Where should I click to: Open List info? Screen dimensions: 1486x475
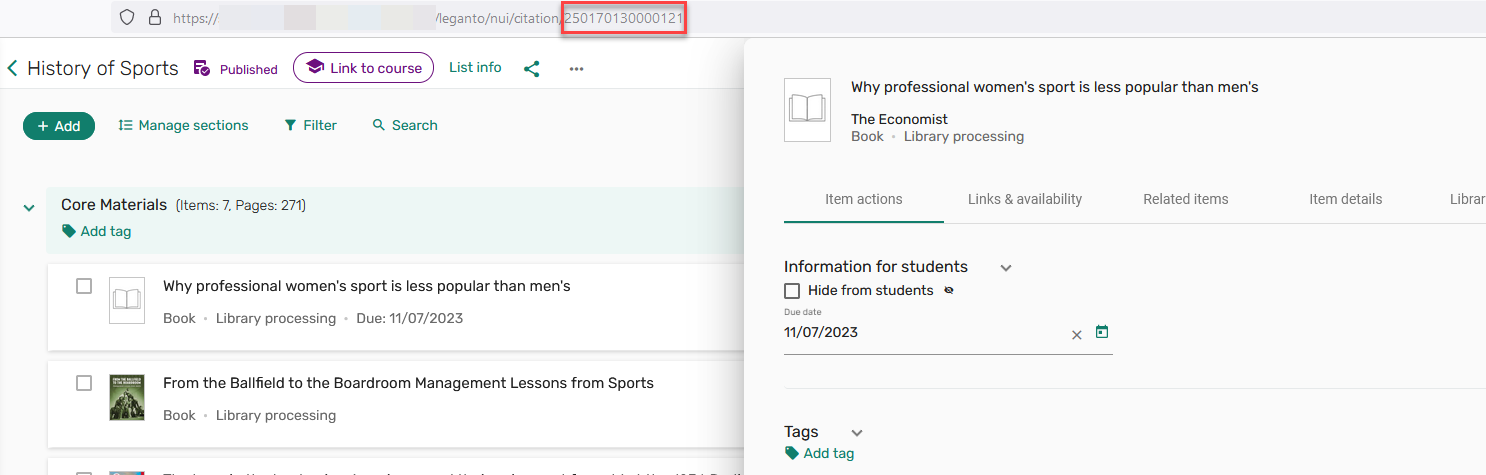click(x=475, y=67)
